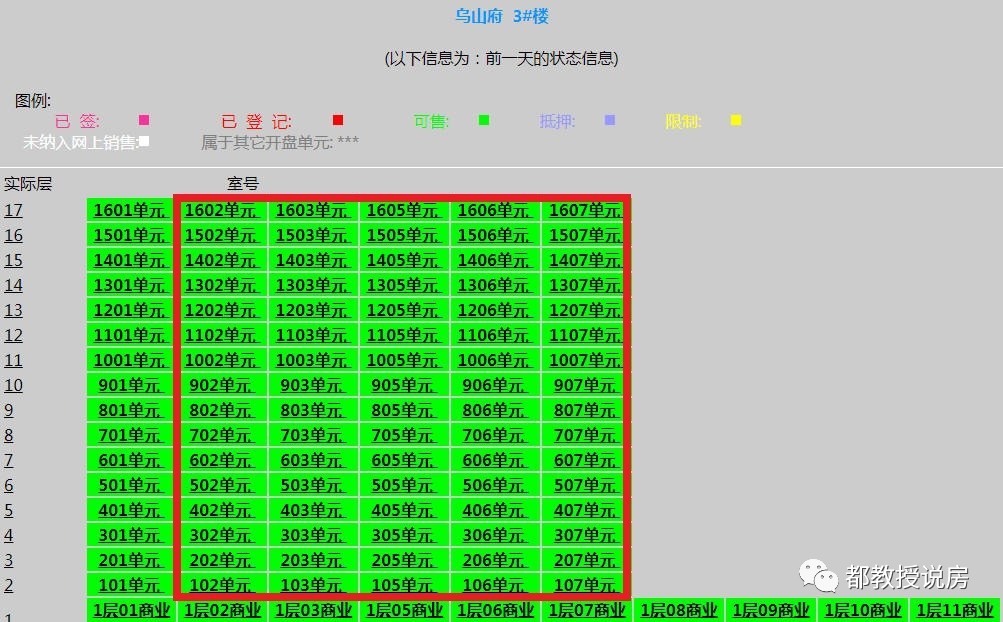Open unit 1005单元
The image size is (1003, 622).
pos(403,360)
